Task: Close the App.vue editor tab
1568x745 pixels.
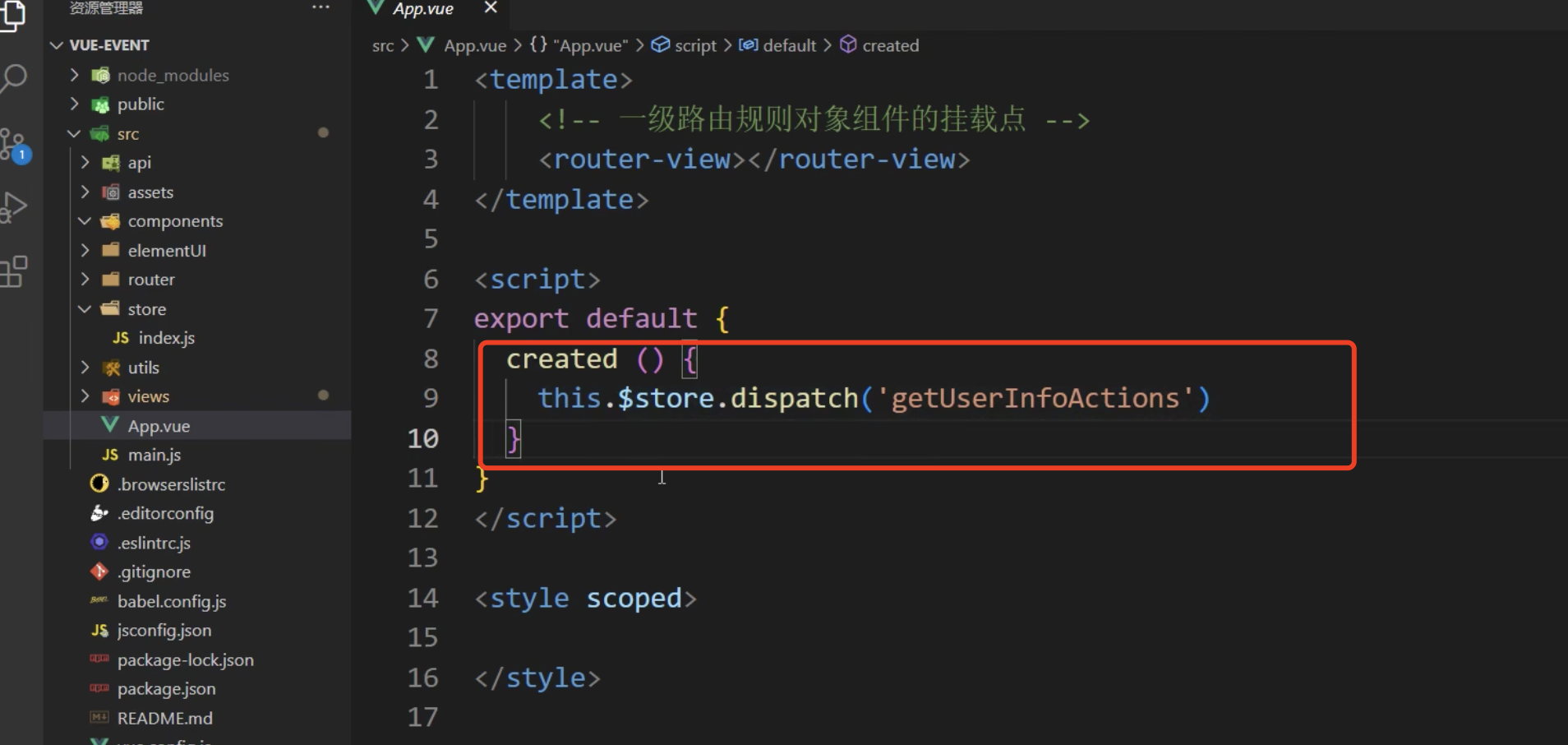Action: [491, 7]
